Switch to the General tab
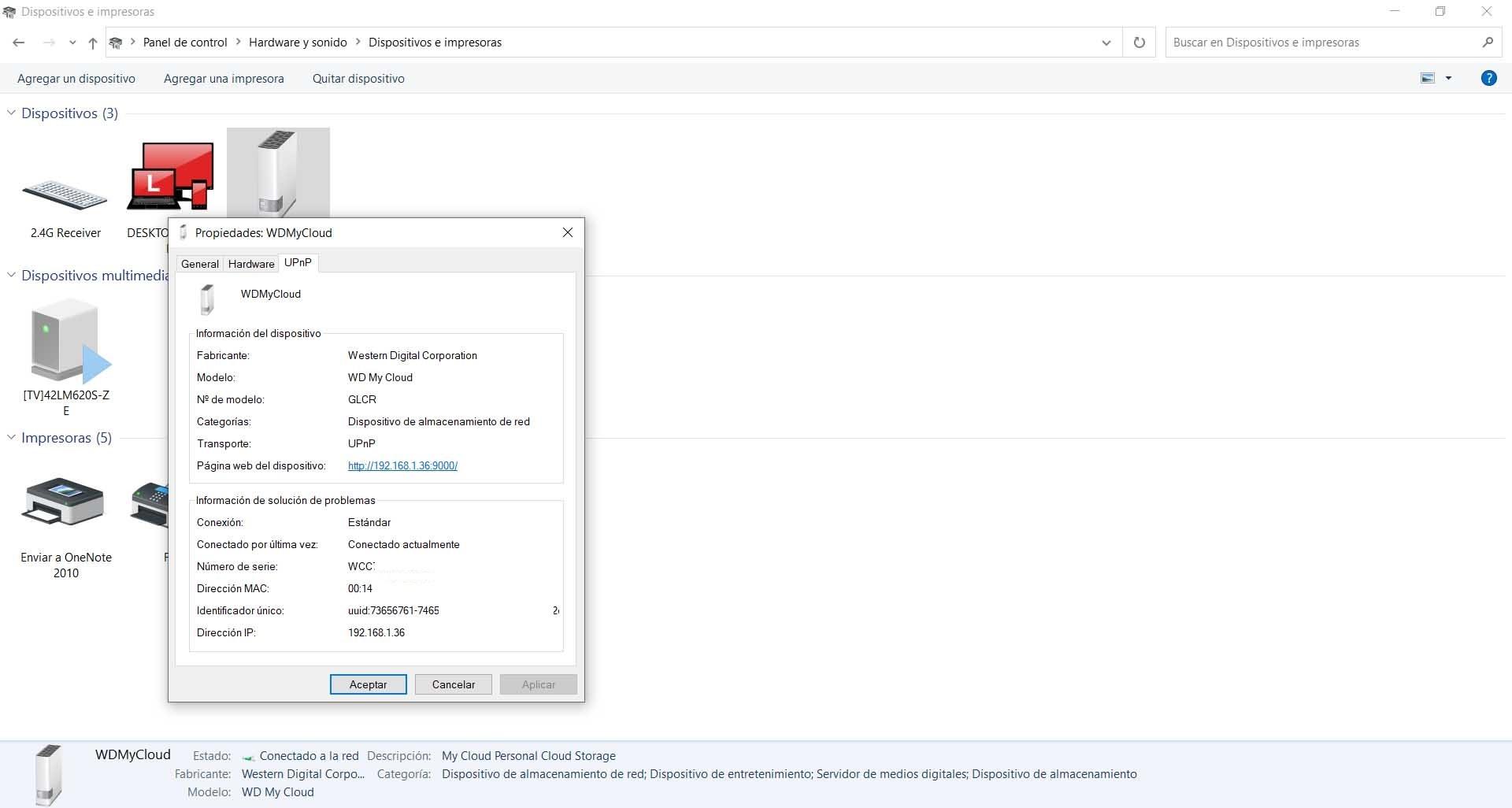1512x808 pixels. point(200,264)
